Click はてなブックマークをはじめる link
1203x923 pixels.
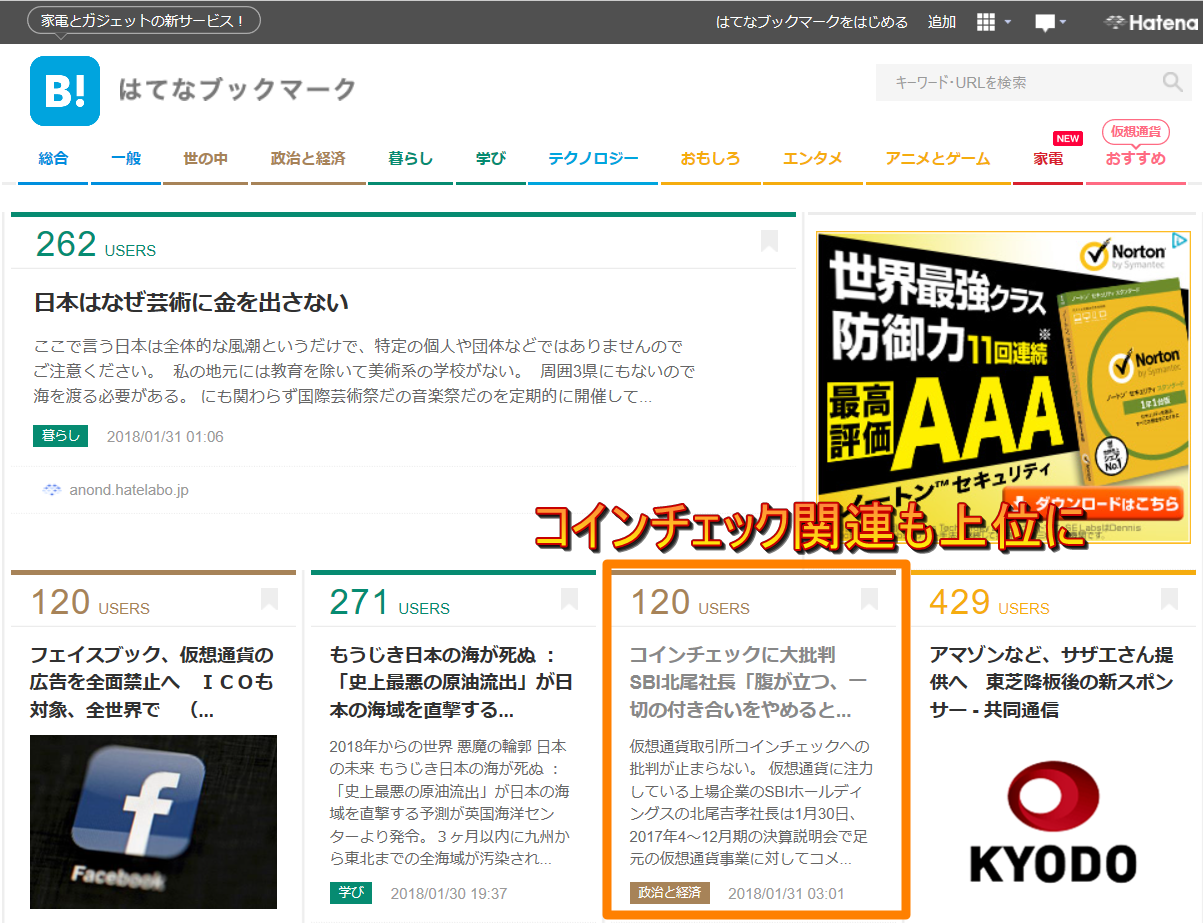[x=812, y=22]
